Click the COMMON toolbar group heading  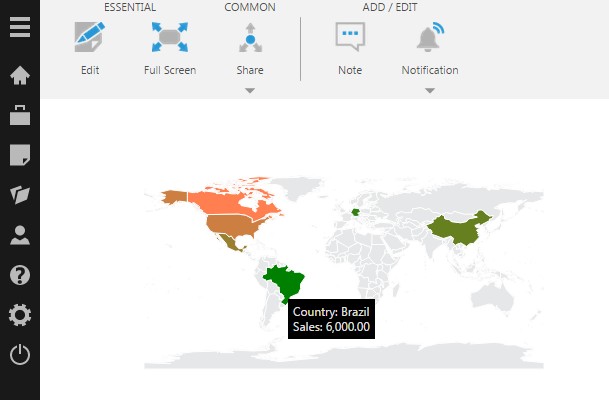pyautogui.click(x=250, y=7)
